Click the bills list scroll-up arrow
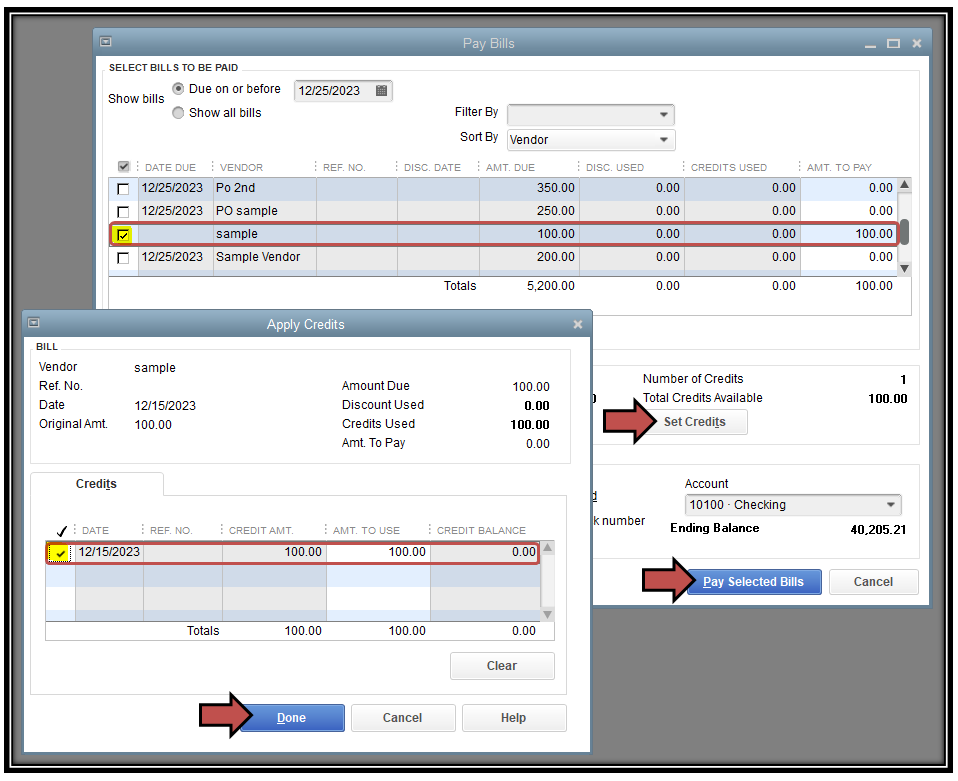The width and height of the screenshot is (958, 781). coord(905,185)
